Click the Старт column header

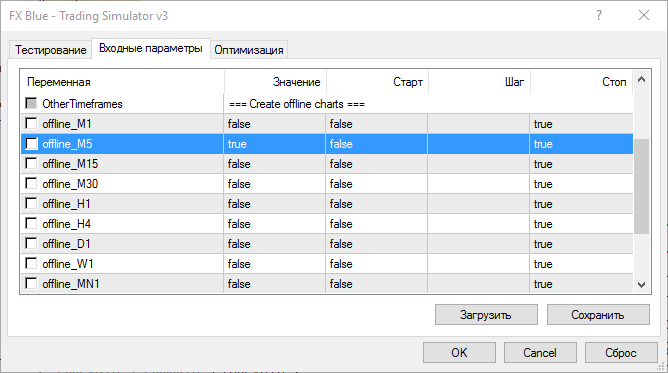click(x=377, y=82)
